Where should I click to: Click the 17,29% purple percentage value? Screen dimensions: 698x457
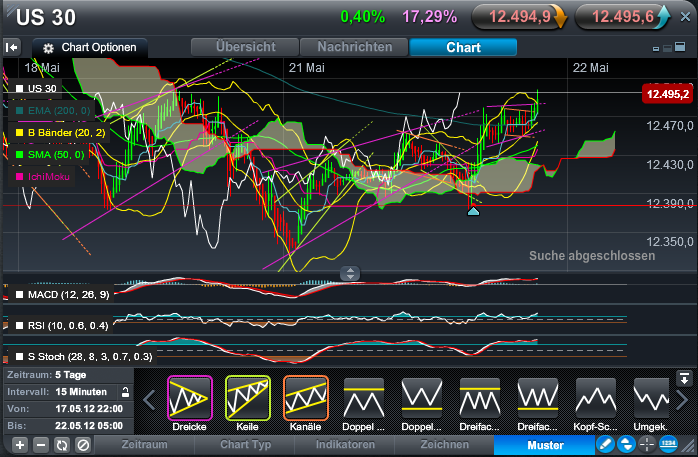tap(430, 17)
